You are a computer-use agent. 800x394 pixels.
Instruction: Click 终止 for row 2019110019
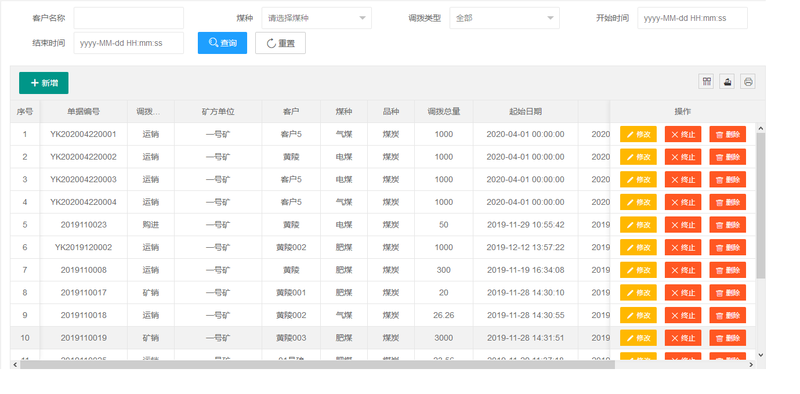683,337
